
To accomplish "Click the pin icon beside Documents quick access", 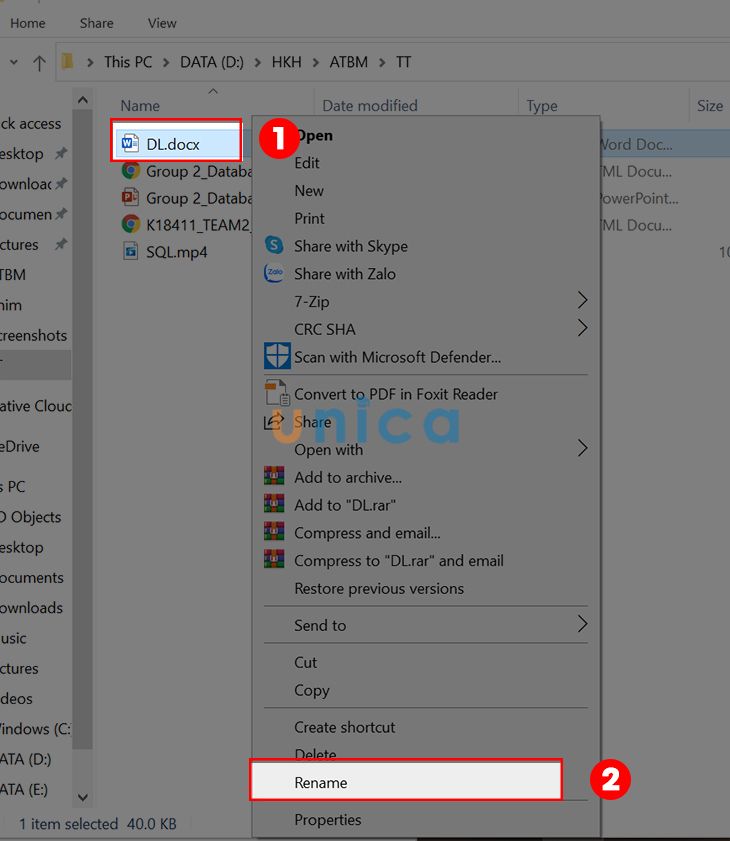I will [x=62, y=214].
